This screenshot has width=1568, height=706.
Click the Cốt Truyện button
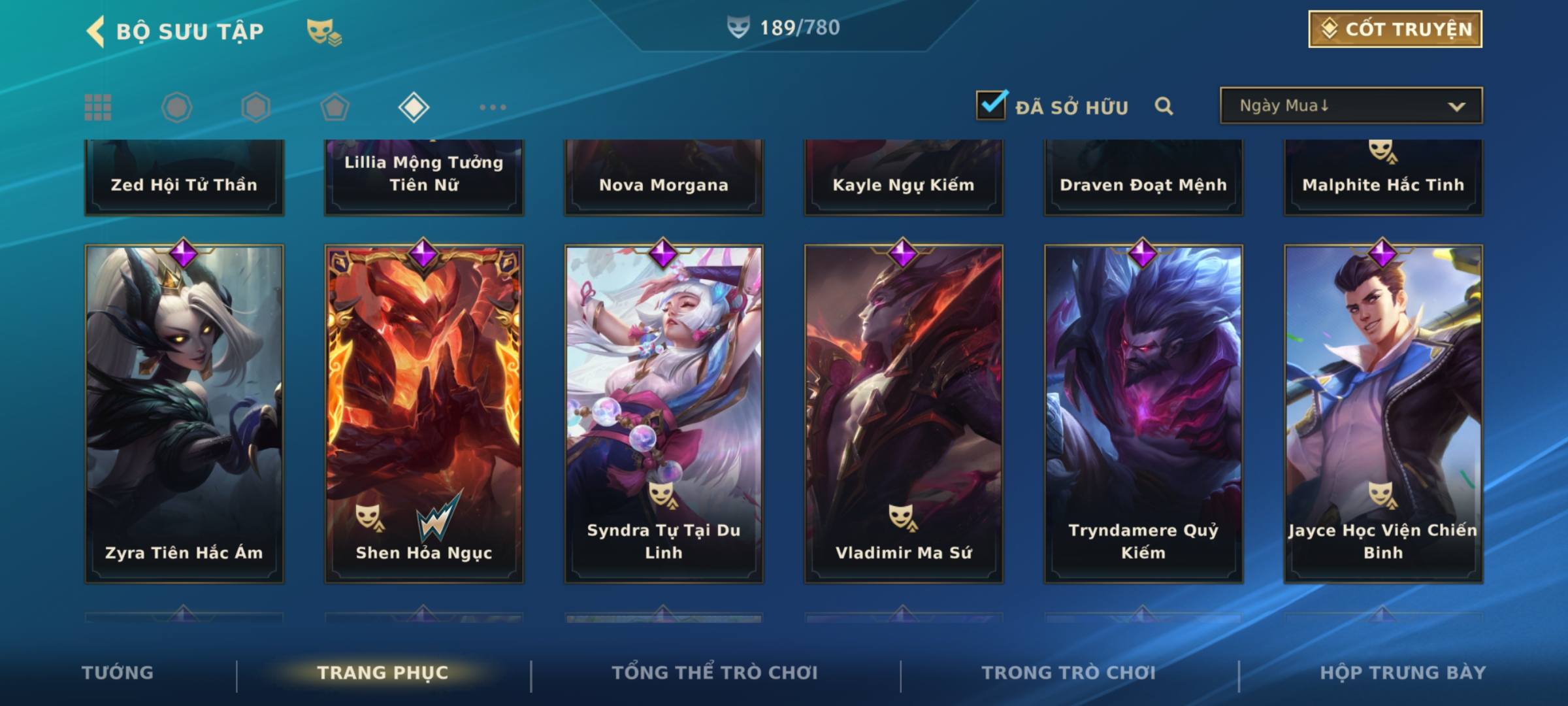[1395, 29]
